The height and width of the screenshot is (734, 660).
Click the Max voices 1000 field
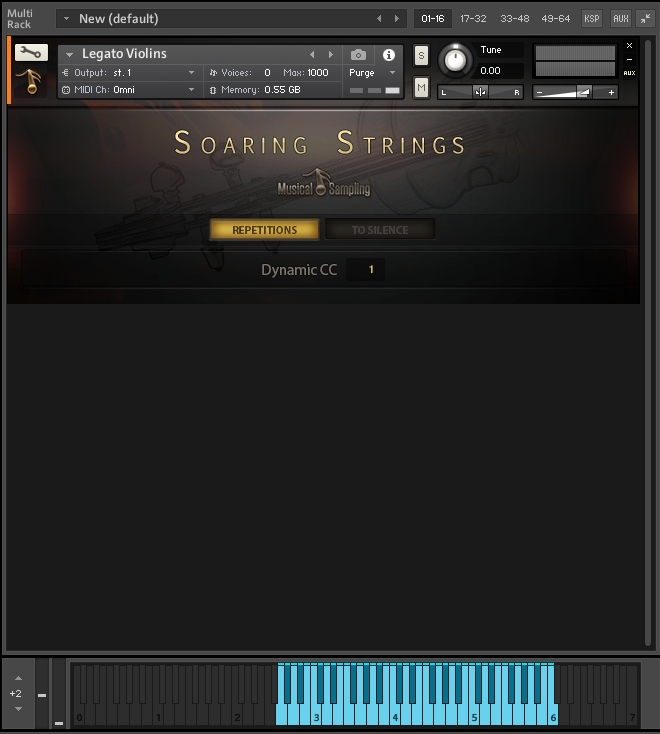pos(318,73)
